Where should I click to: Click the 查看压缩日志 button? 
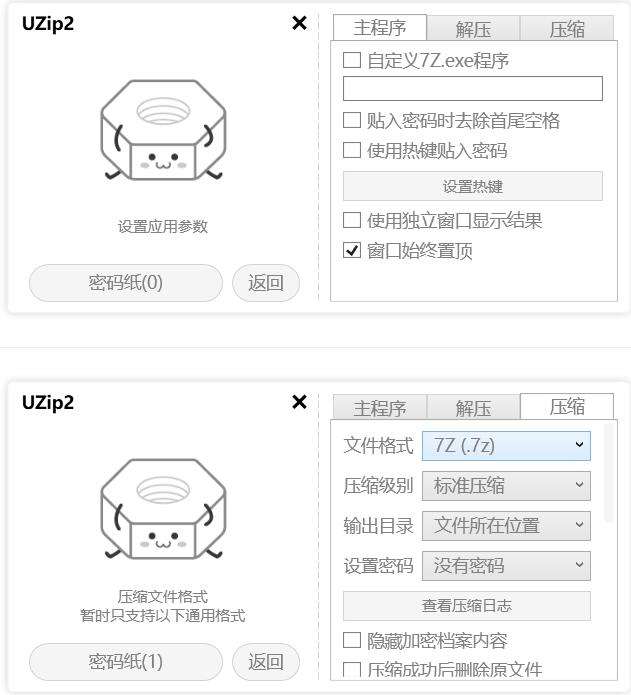467,605
